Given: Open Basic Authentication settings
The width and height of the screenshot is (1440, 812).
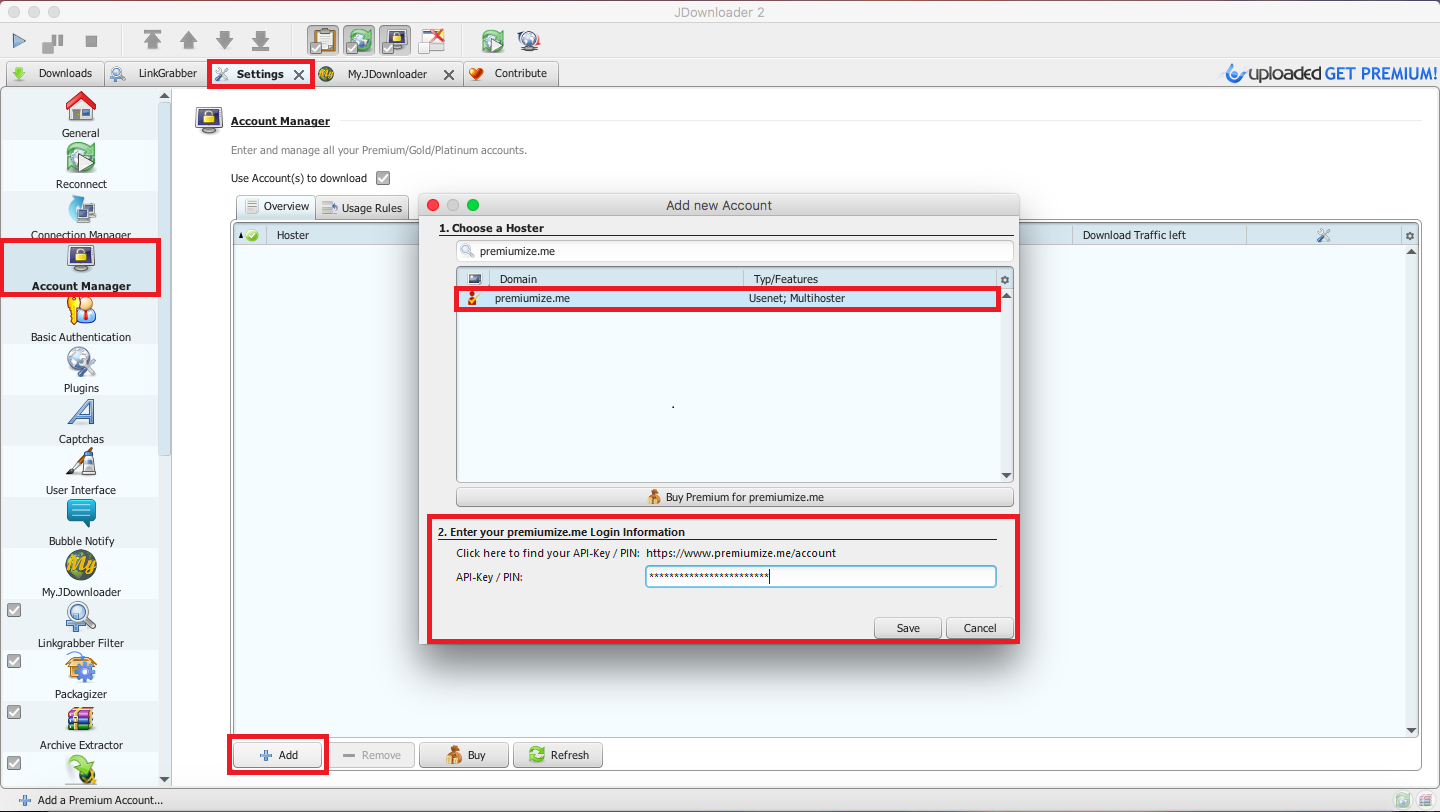Looking at the screenshot, I should pyautogui.click(x=80, y=319).
